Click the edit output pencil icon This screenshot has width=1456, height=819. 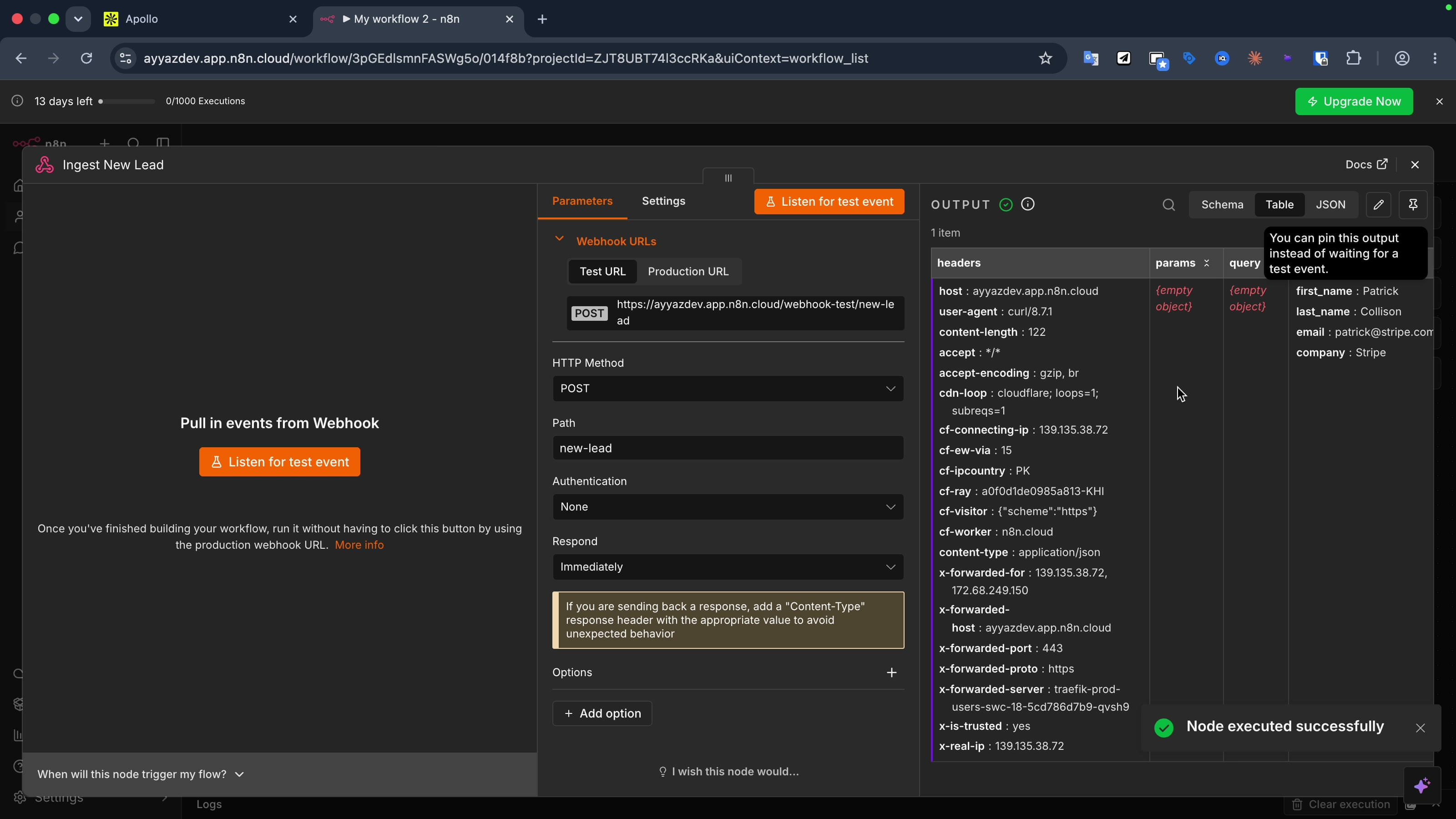click(1379, 205)
